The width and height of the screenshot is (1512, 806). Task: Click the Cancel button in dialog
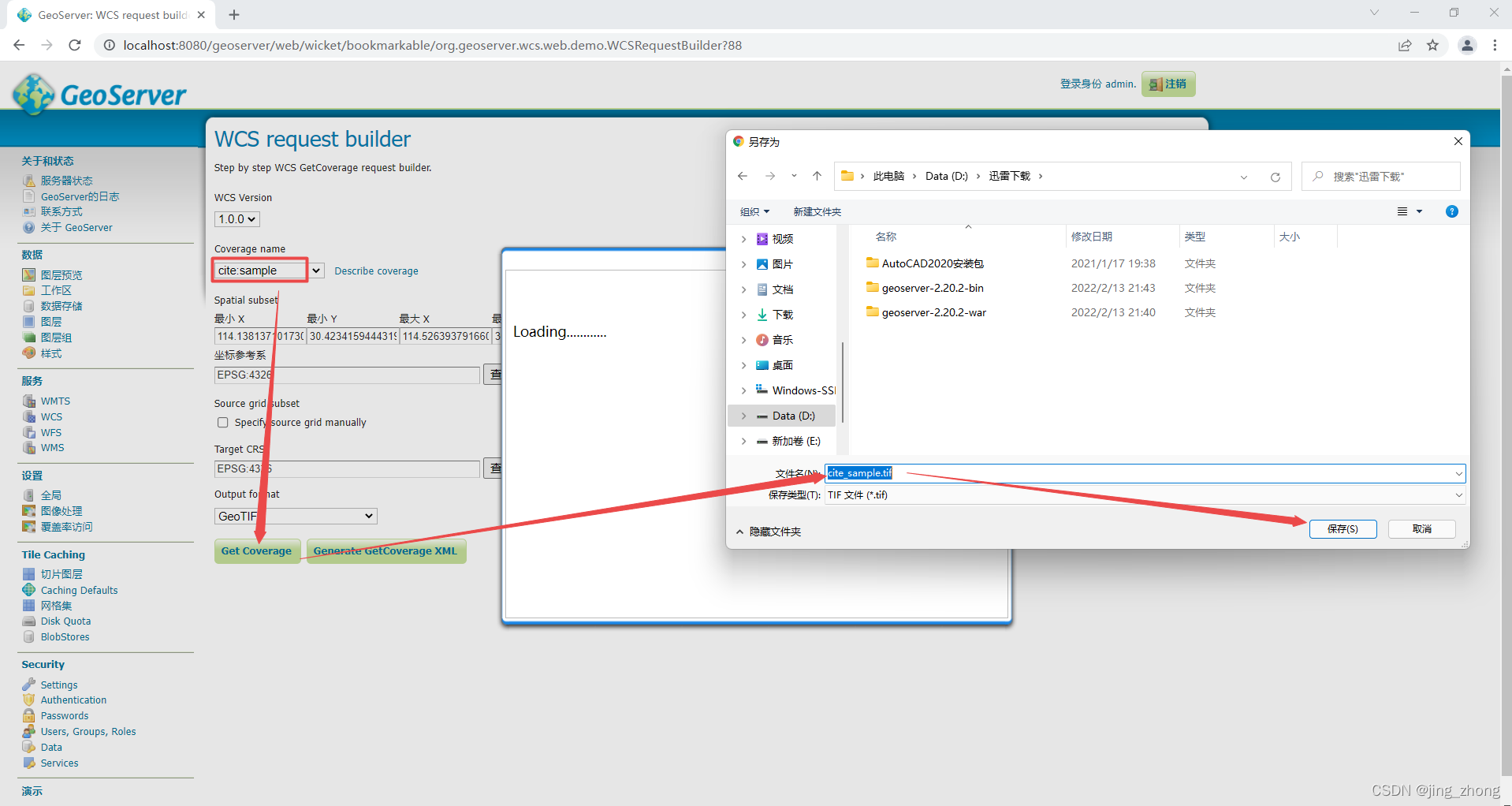[x=1421, y=529]
